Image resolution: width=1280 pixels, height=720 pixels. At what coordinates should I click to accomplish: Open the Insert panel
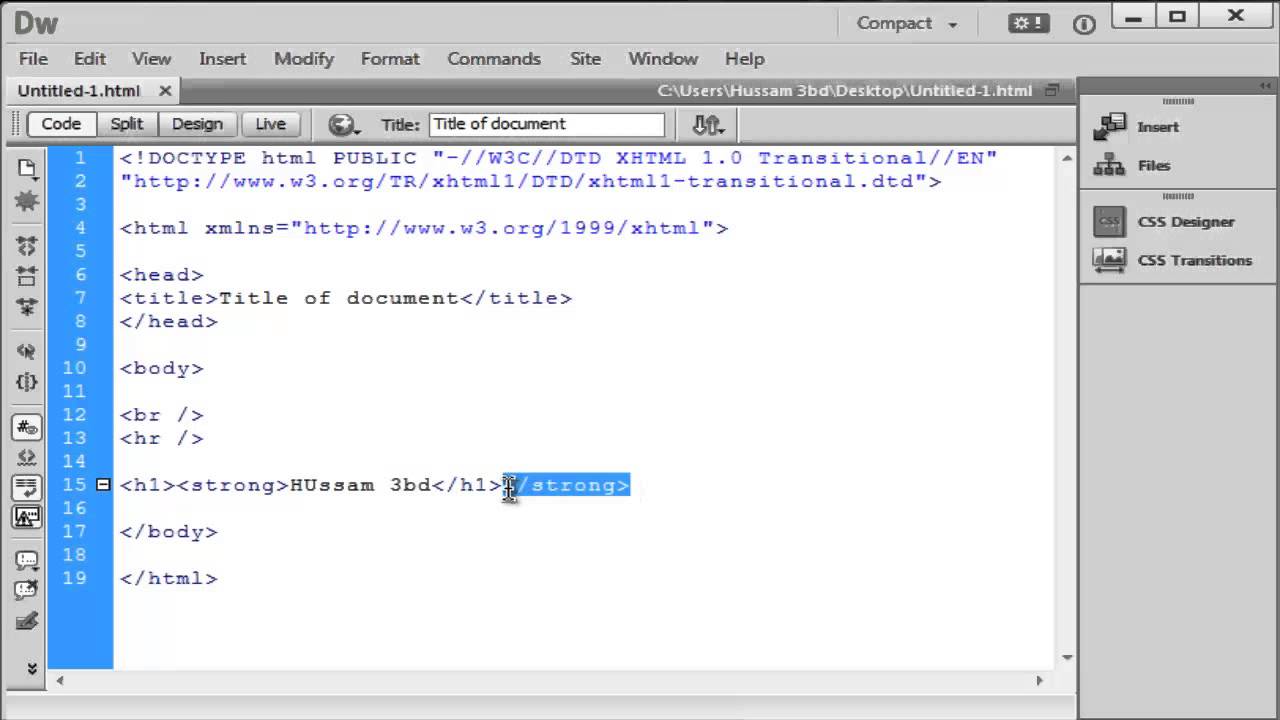click(x=1158, y=127)
